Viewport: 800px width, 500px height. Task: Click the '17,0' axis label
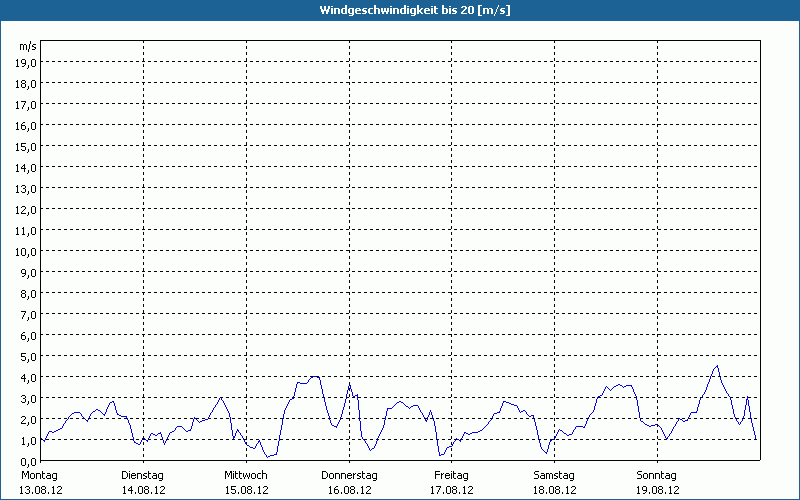point(26,105)
